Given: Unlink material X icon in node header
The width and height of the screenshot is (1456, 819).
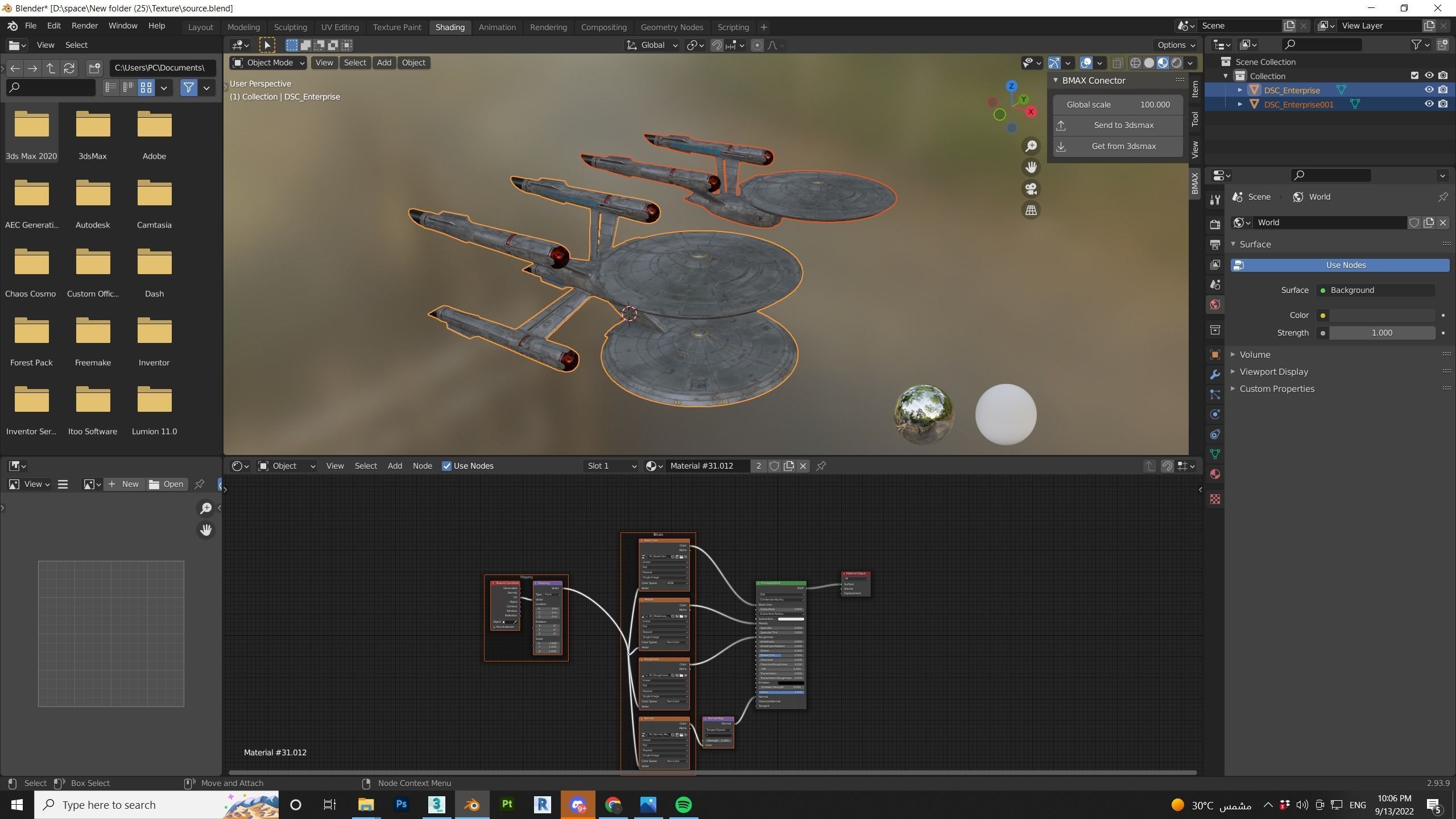Looking at the screenshot, I should click(x=803, y=466).
